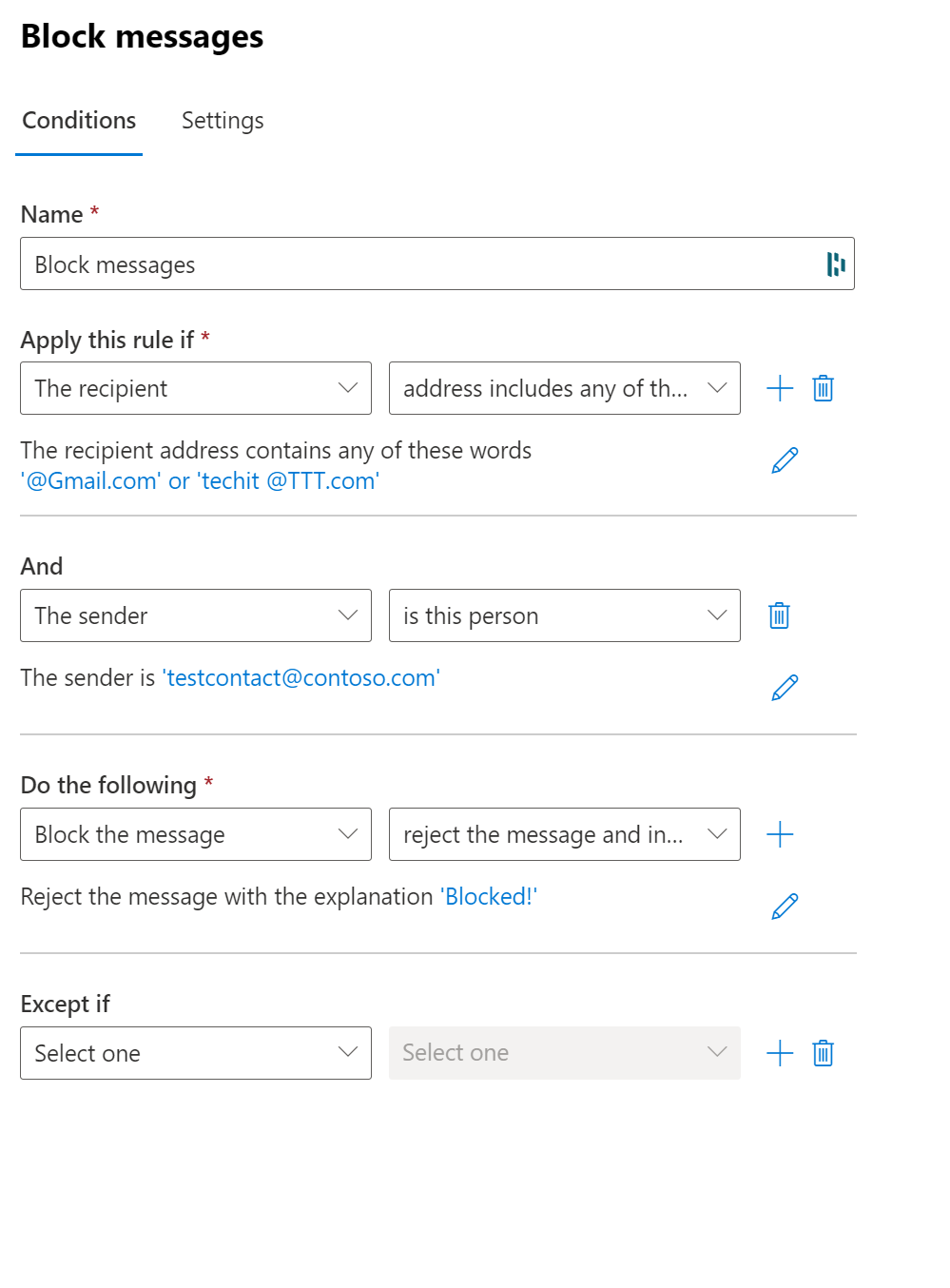The width and height of the screenshot is (950, 1288).
Task: Open 'Block the message' action dropdown
Action: pos(196,834)
